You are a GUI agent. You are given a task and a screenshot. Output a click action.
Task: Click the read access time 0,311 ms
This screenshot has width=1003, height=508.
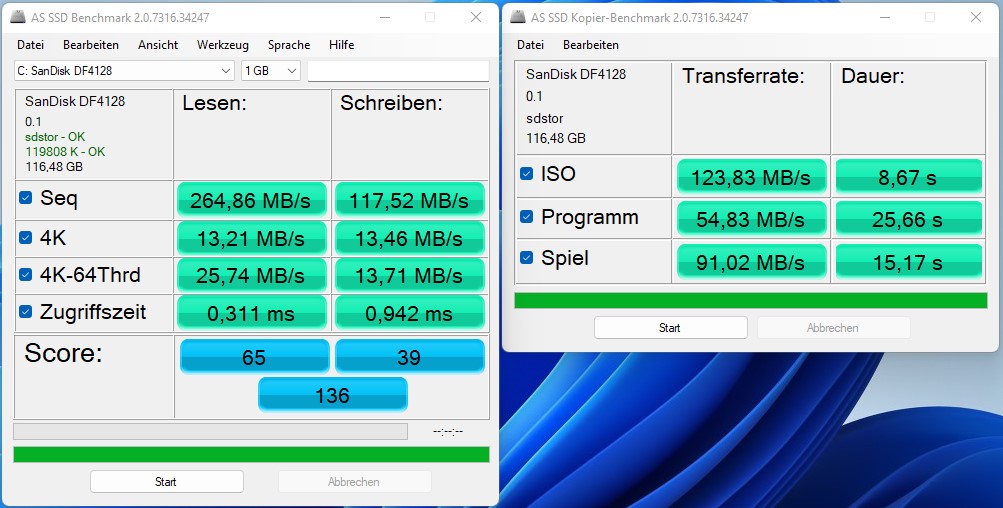coord(251,313)
